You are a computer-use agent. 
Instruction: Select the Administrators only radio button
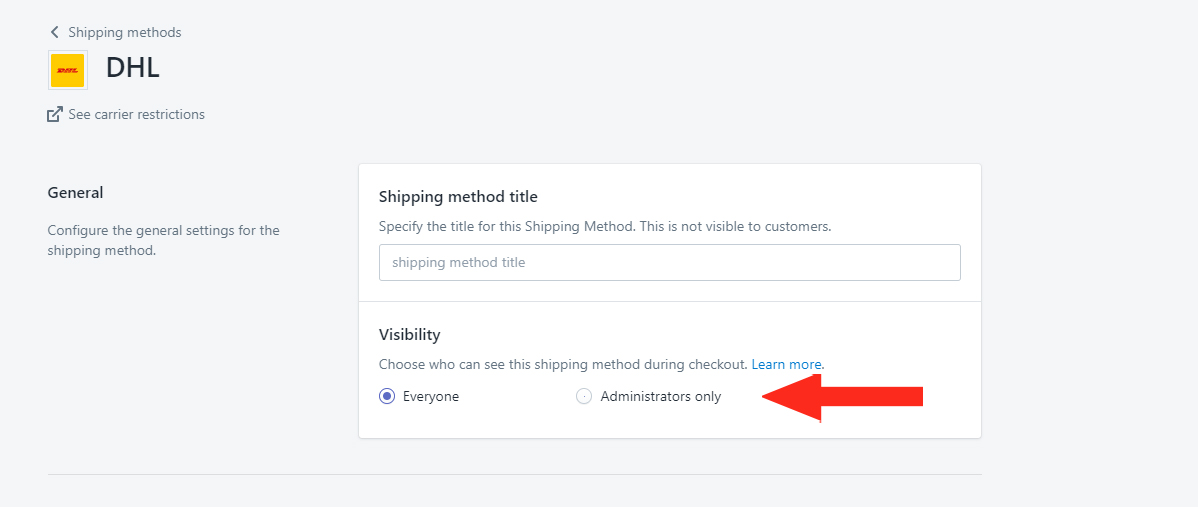tap(584, 396)
